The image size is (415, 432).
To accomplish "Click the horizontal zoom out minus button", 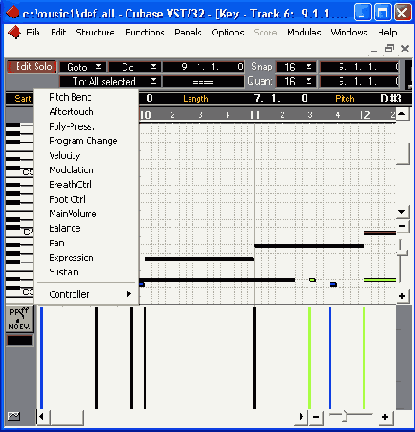I will (316, 417).
